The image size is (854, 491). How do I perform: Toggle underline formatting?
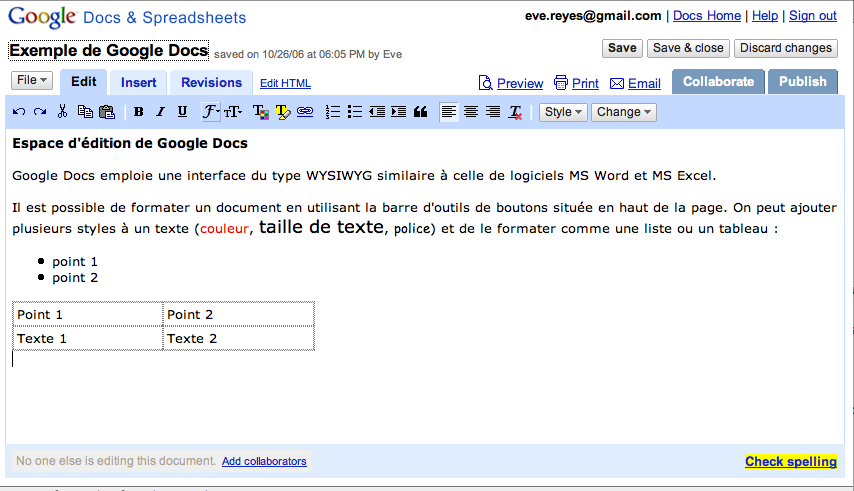pos(182,112)
